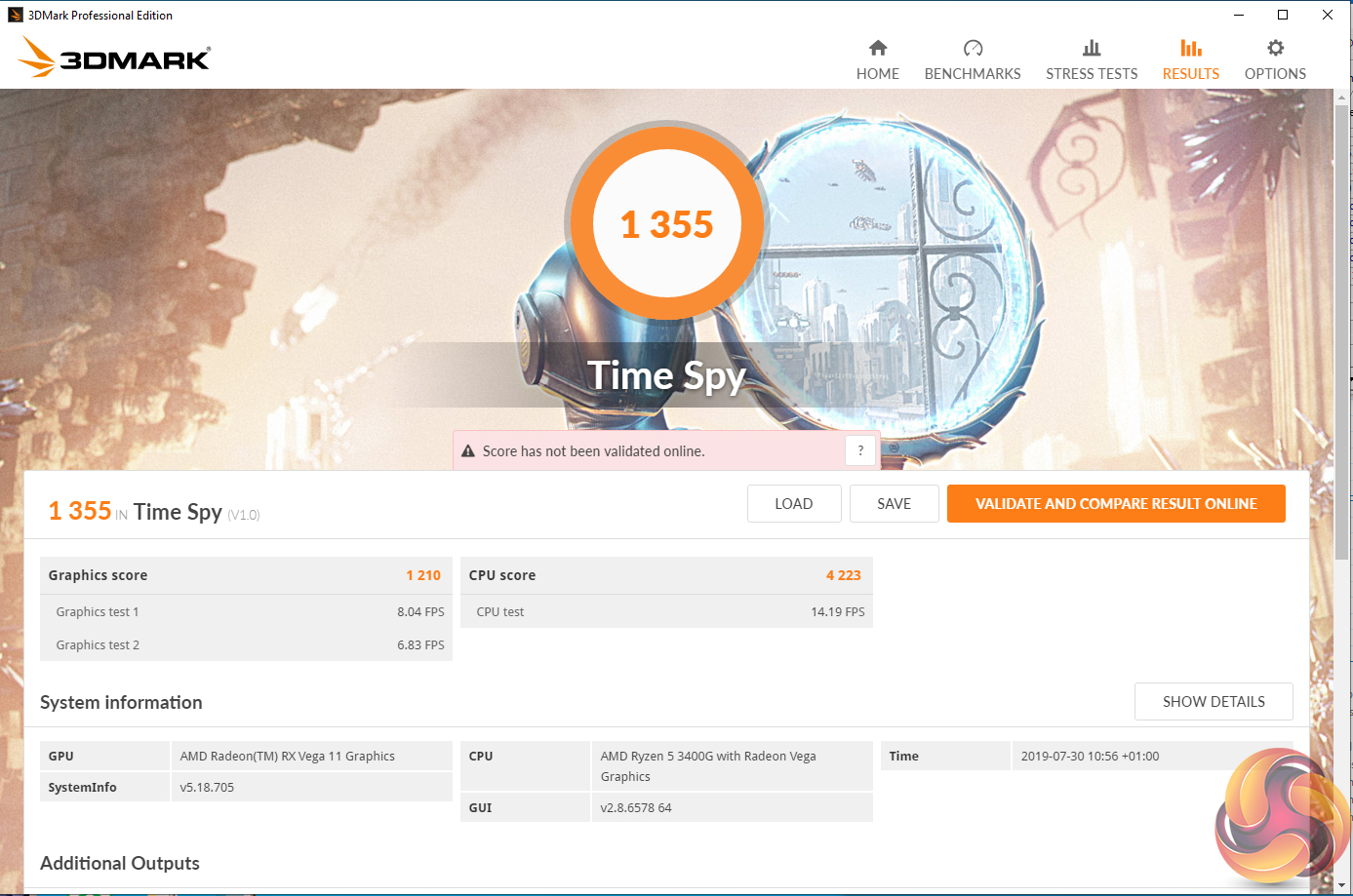Screen dimensions: 1353x896
Task: Click the System information heading
Action: click(121, 703)
